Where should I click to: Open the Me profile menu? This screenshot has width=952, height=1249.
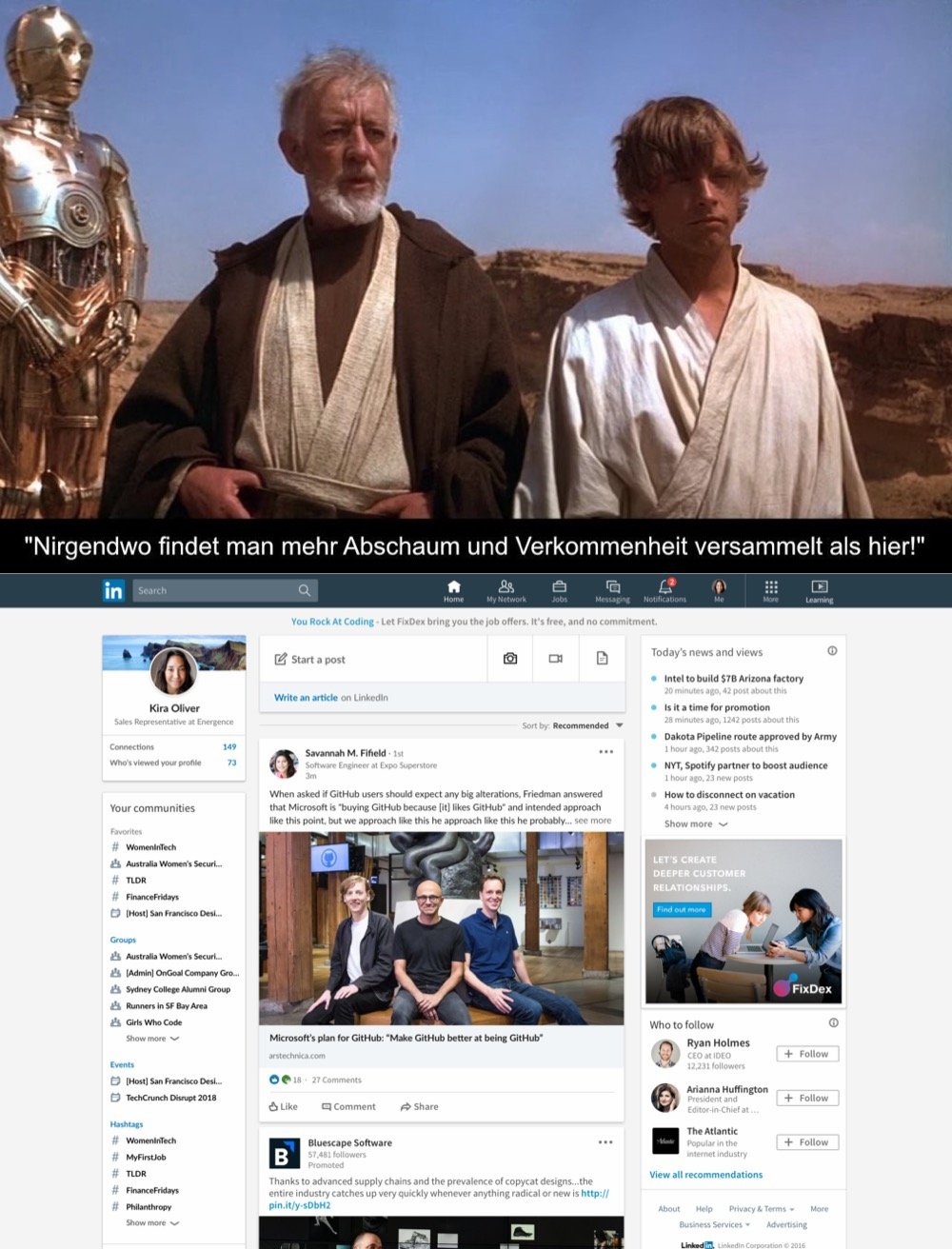[719, 587]
